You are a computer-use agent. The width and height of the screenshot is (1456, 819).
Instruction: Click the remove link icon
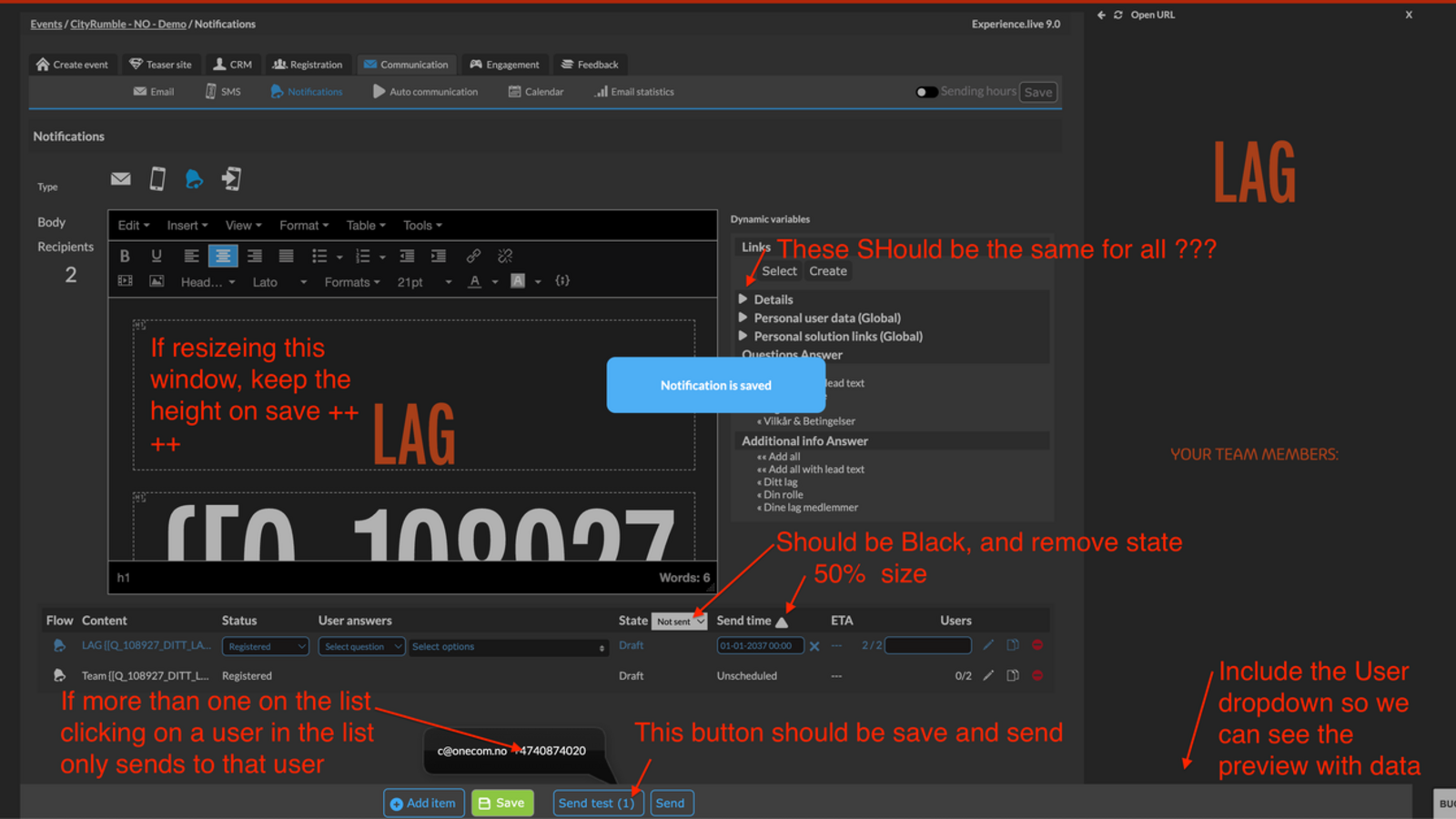505,256
